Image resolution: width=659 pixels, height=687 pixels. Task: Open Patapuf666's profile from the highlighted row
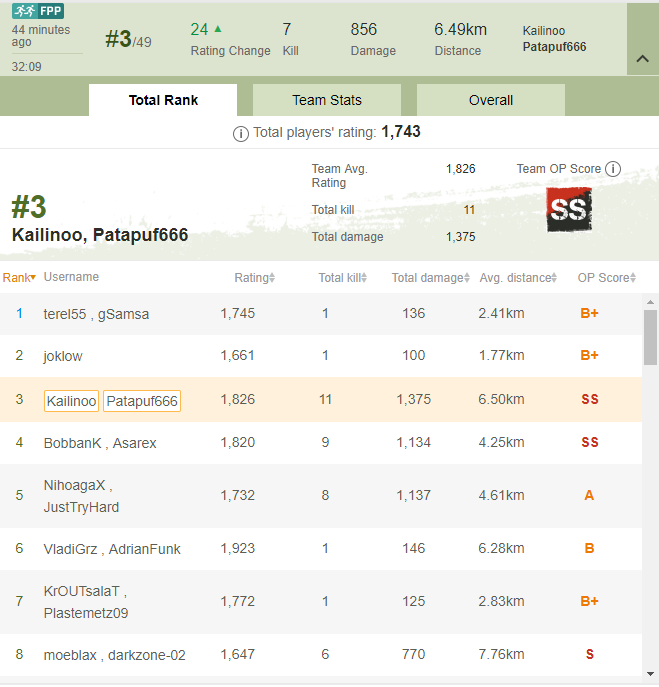(142, 401)
